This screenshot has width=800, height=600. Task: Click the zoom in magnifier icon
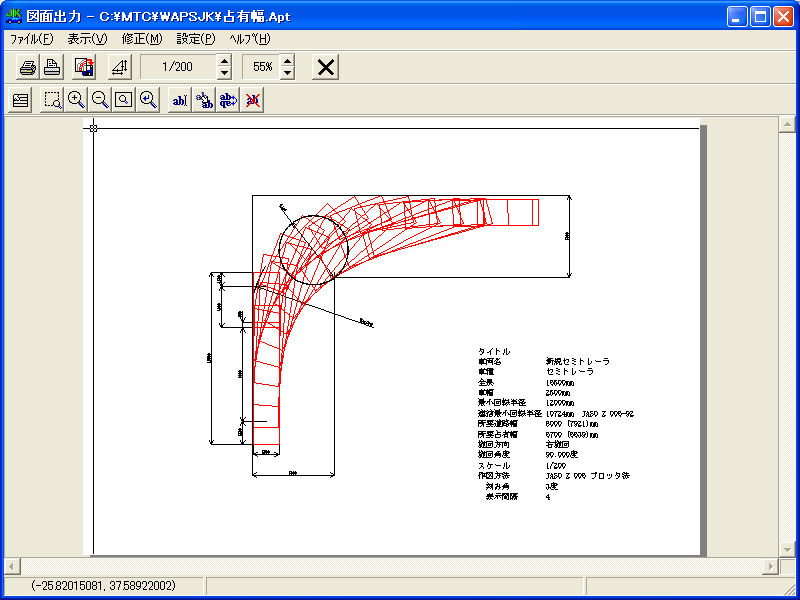pyautogui.click(x=76, y=100)
